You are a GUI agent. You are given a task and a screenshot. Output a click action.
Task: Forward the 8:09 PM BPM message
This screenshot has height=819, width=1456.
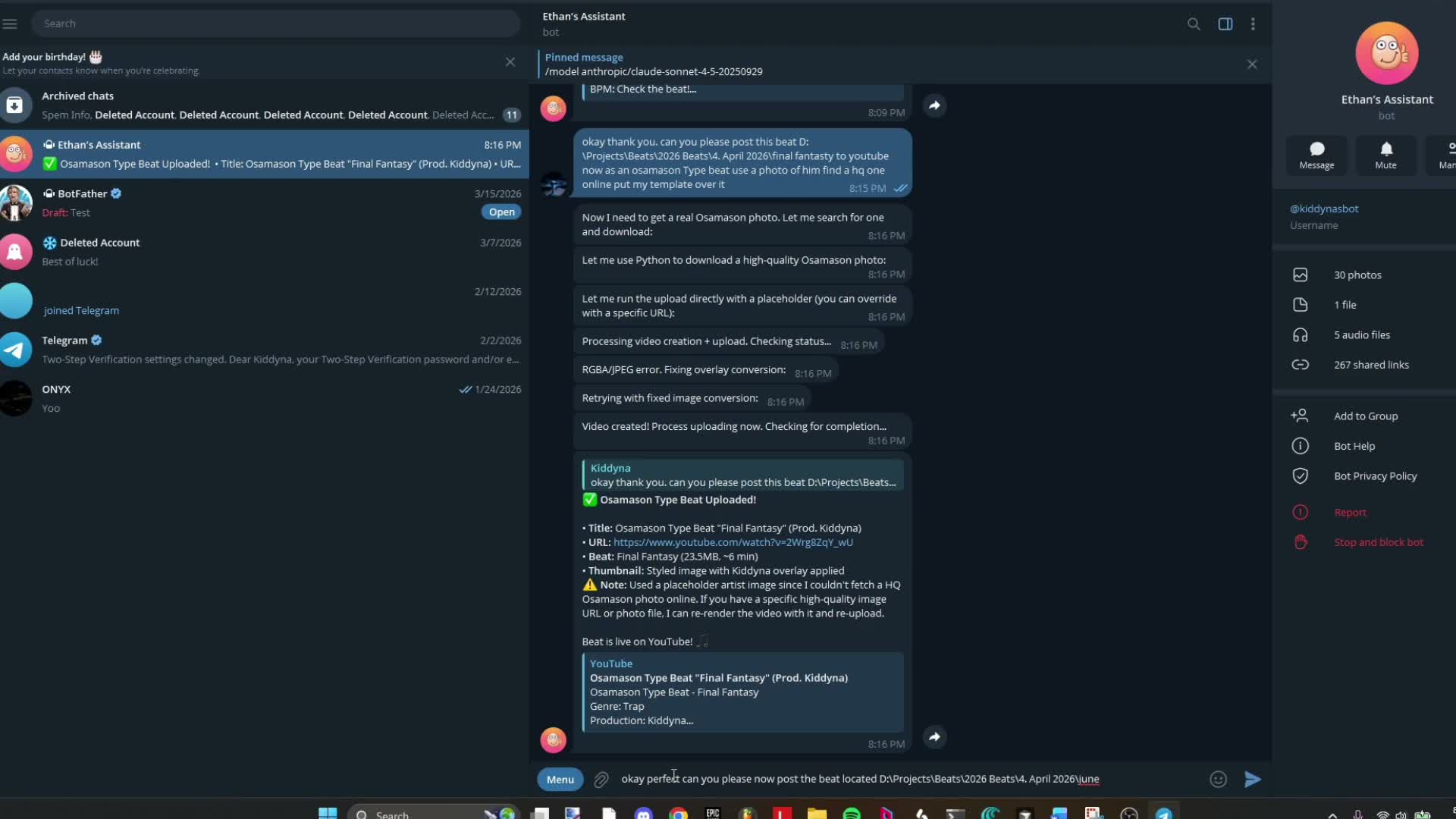click(x=934, y=105)
